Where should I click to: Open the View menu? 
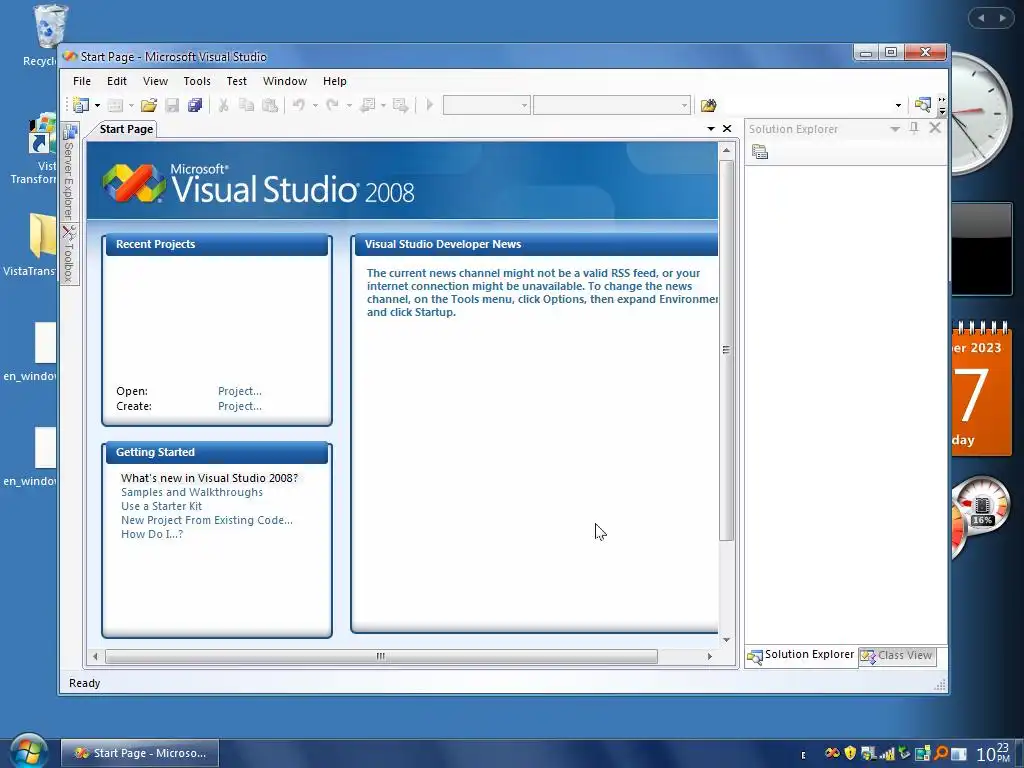pyautogui.click(x=155, y=81)
